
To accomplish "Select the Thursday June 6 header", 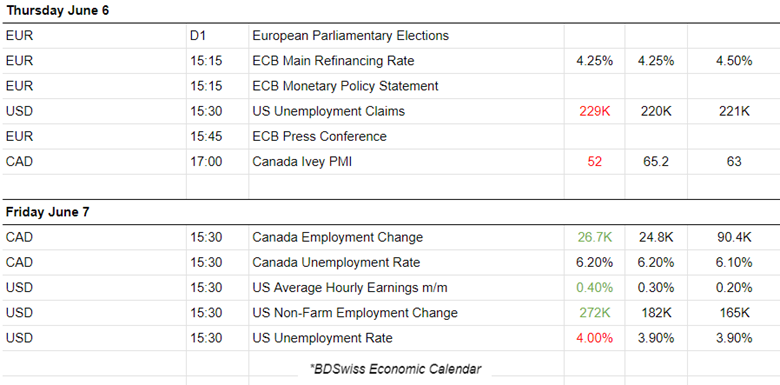I will [57, 11].
